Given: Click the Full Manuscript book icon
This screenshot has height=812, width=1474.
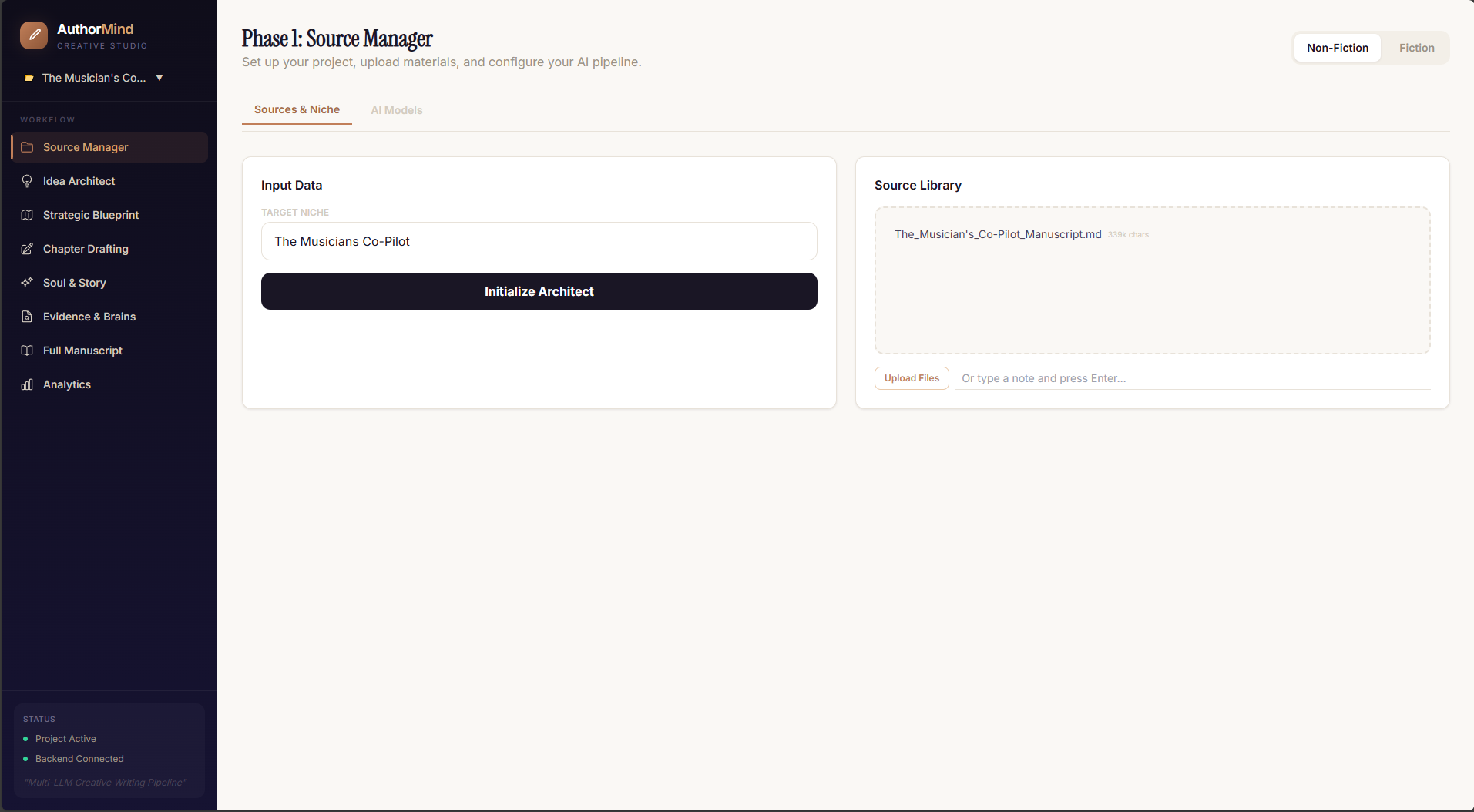Looking at the screenshot, I should tap(27, 351).
